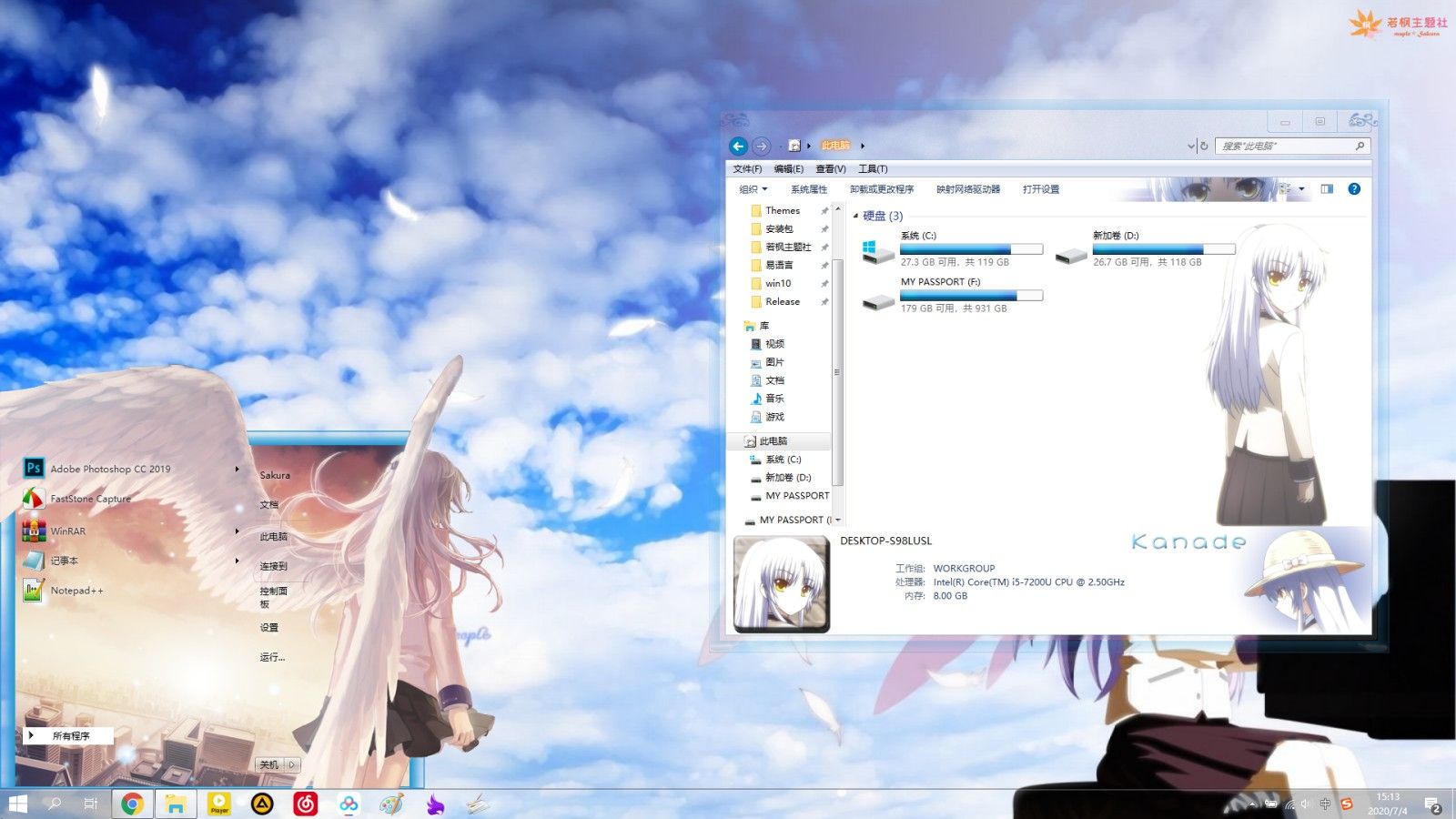Open NetEase Cloud Music from the taskbar

coord(306,804)
